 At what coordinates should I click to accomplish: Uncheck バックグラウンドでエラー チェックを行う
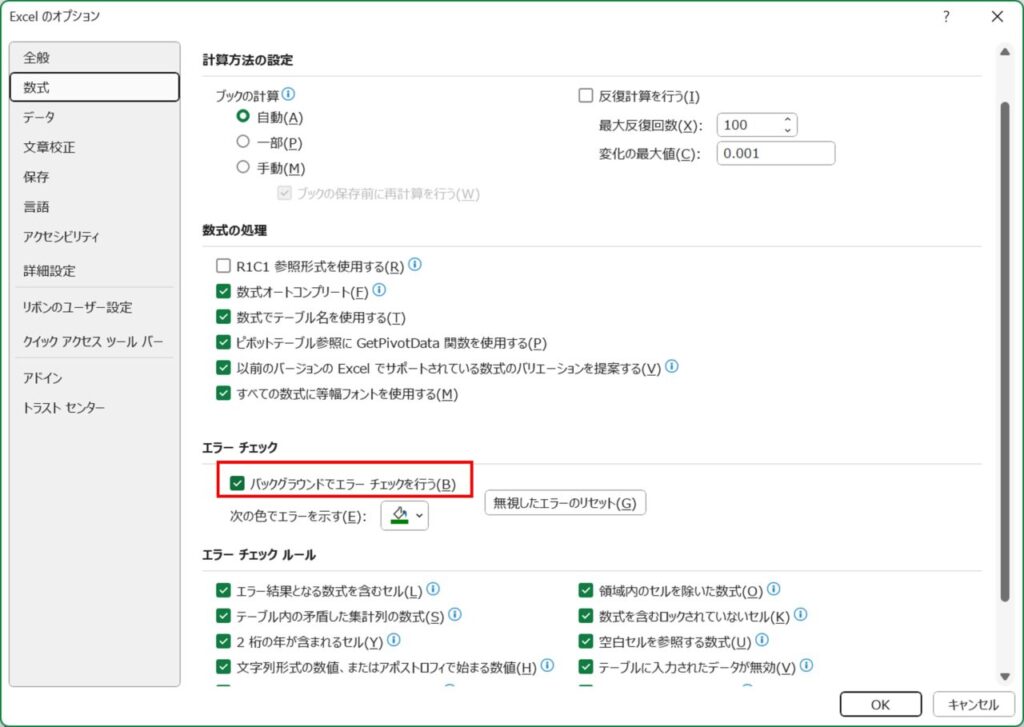(x=237, y=484)
